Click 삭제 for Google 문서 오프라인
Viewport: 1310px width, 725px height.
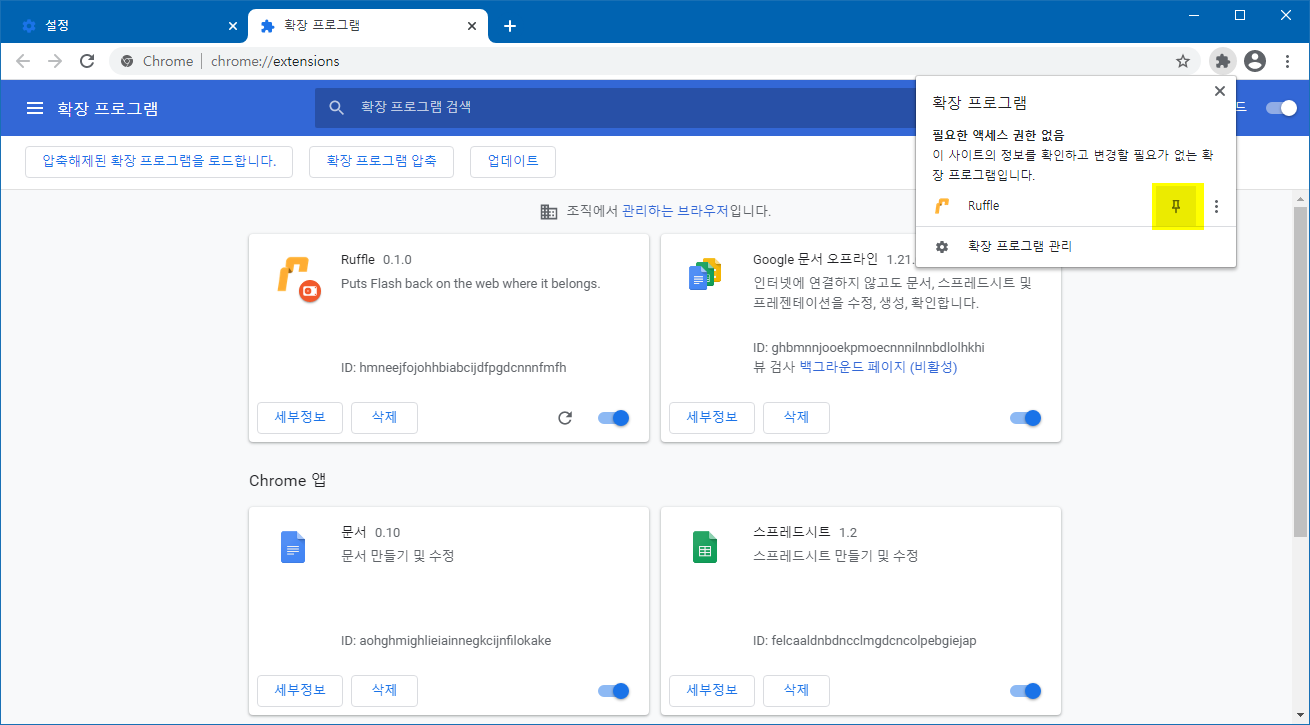pyautogui.click(x=796, y=417)
